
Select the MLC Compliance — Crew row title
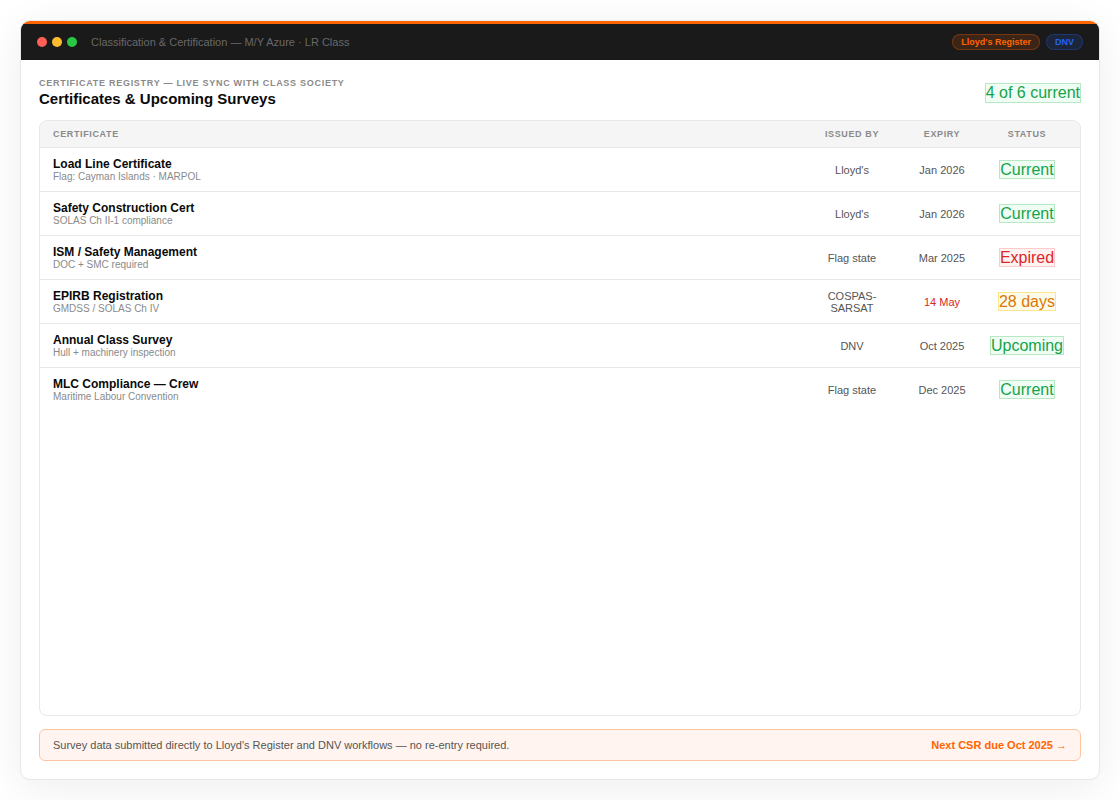(x=126, y=384)
